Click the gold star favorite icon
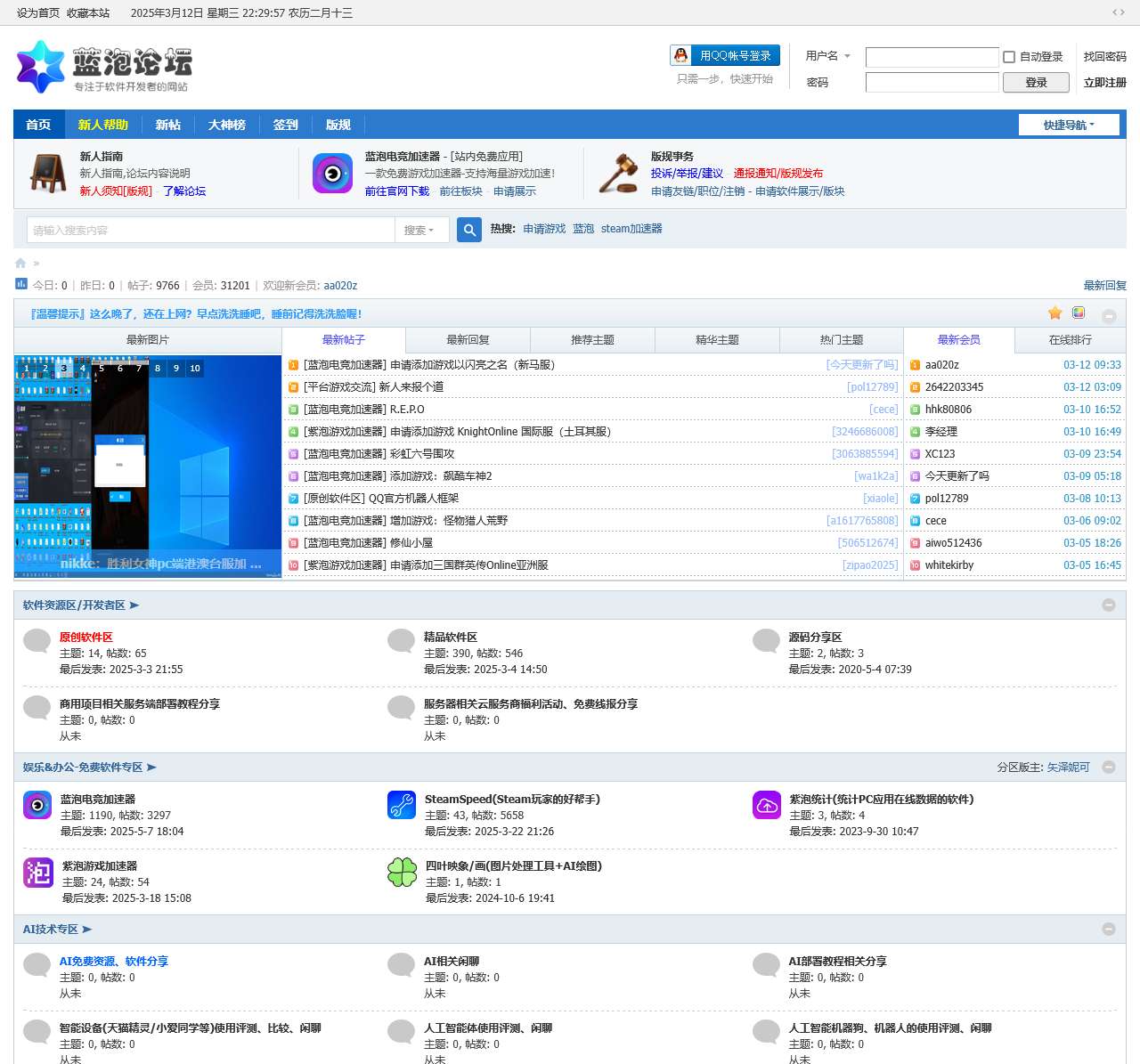1140x1064 pixels. tap(1055, 313)
